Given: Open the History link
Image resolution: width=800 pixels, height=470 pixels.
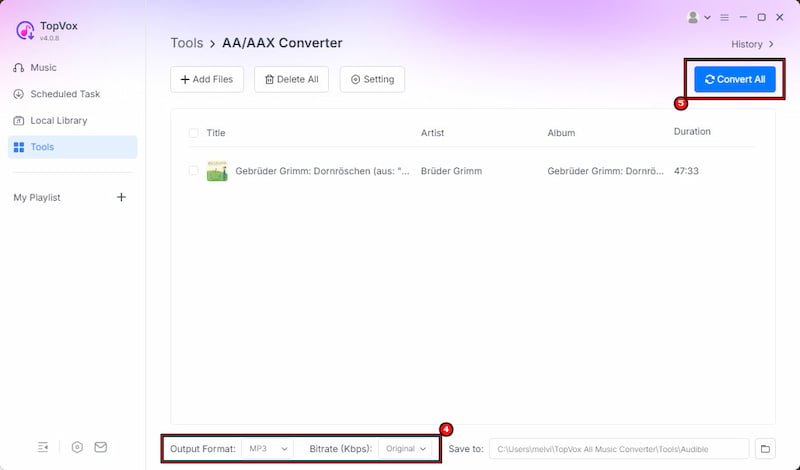Looking at the screenshot, I should coord(753,44).
